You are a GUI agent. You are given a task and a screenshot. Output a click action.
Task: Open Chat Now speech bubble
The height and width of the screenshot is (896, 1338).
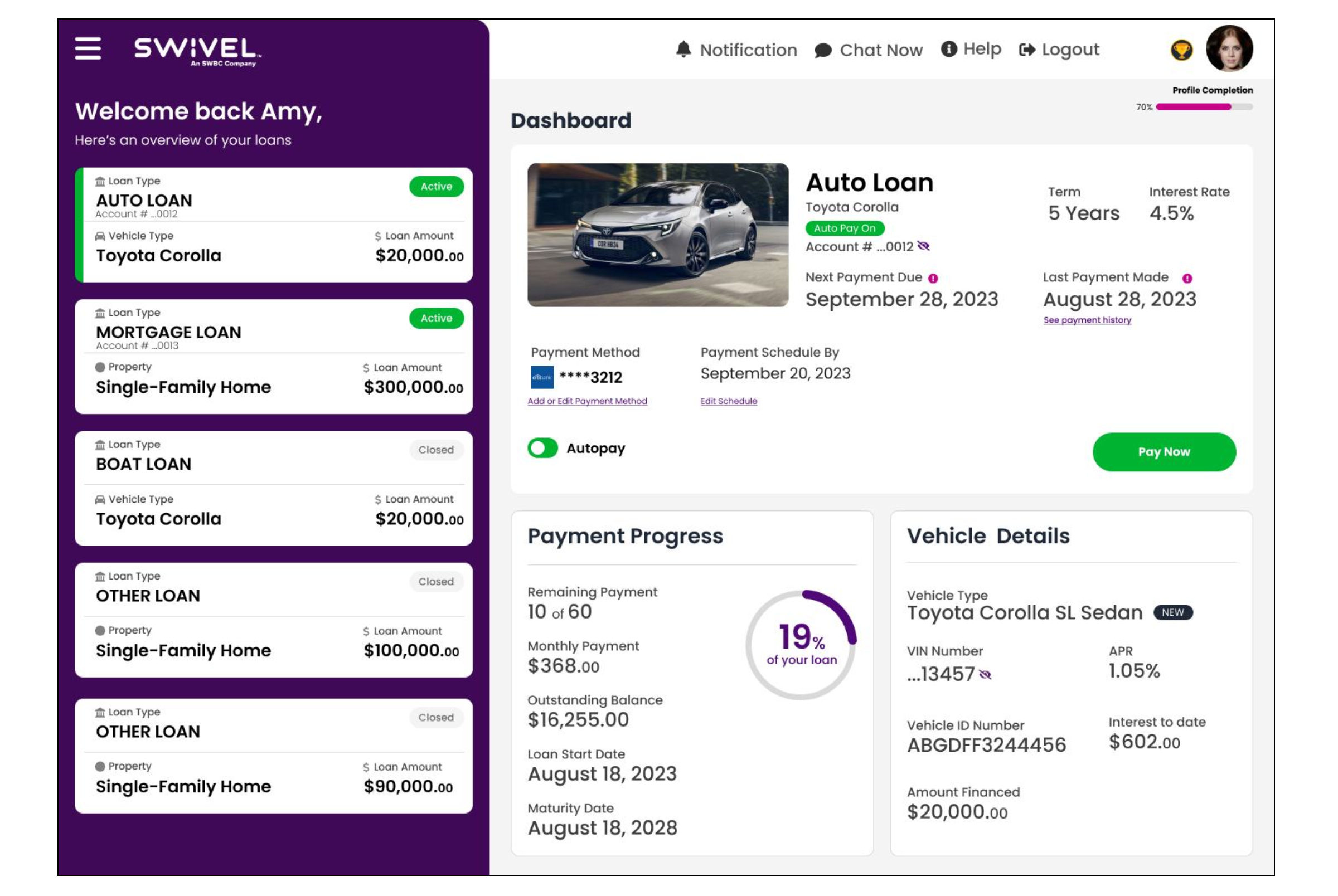822,51
